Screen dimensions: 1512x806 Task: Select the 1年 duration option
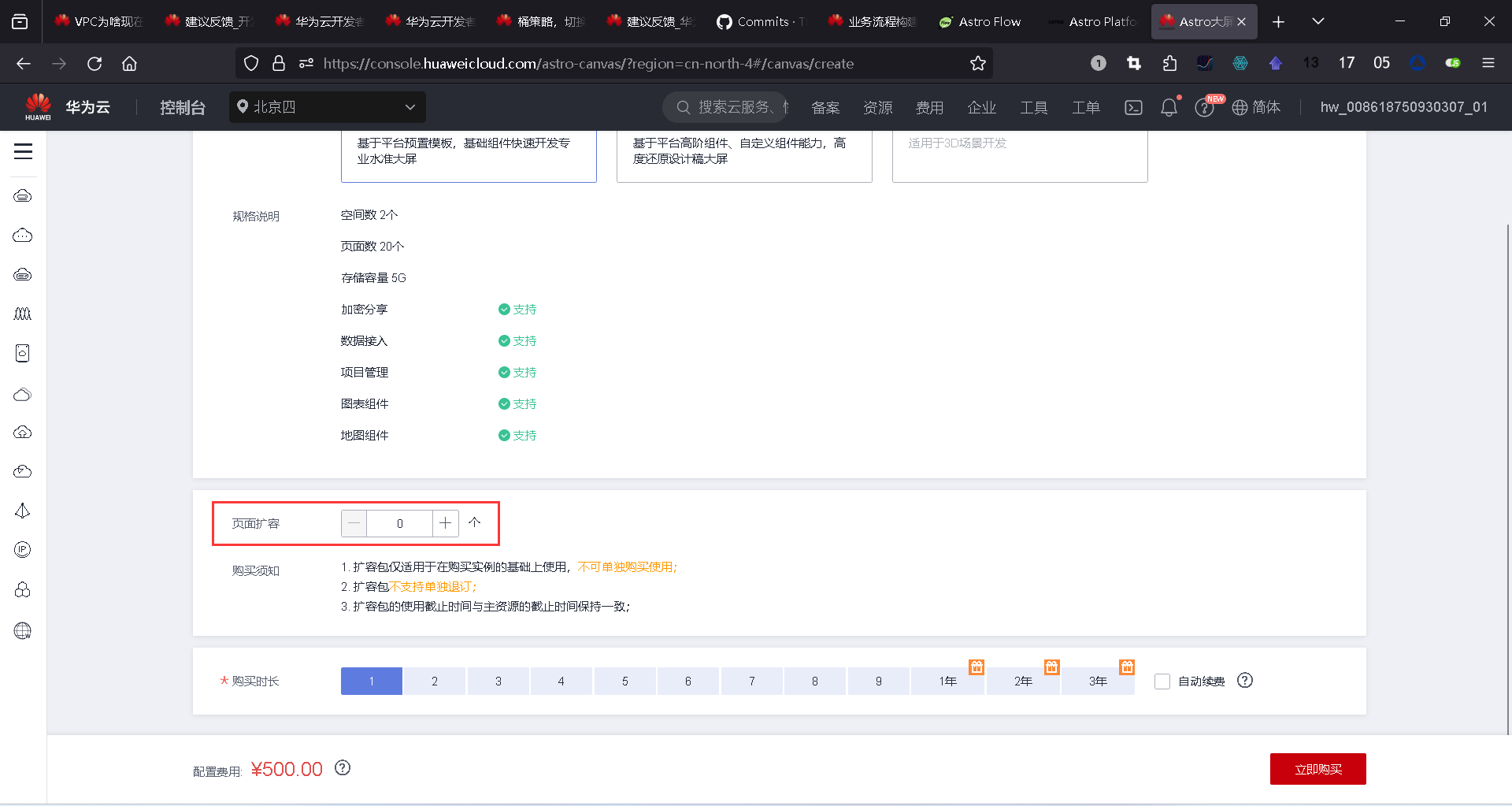pos(947,681)
